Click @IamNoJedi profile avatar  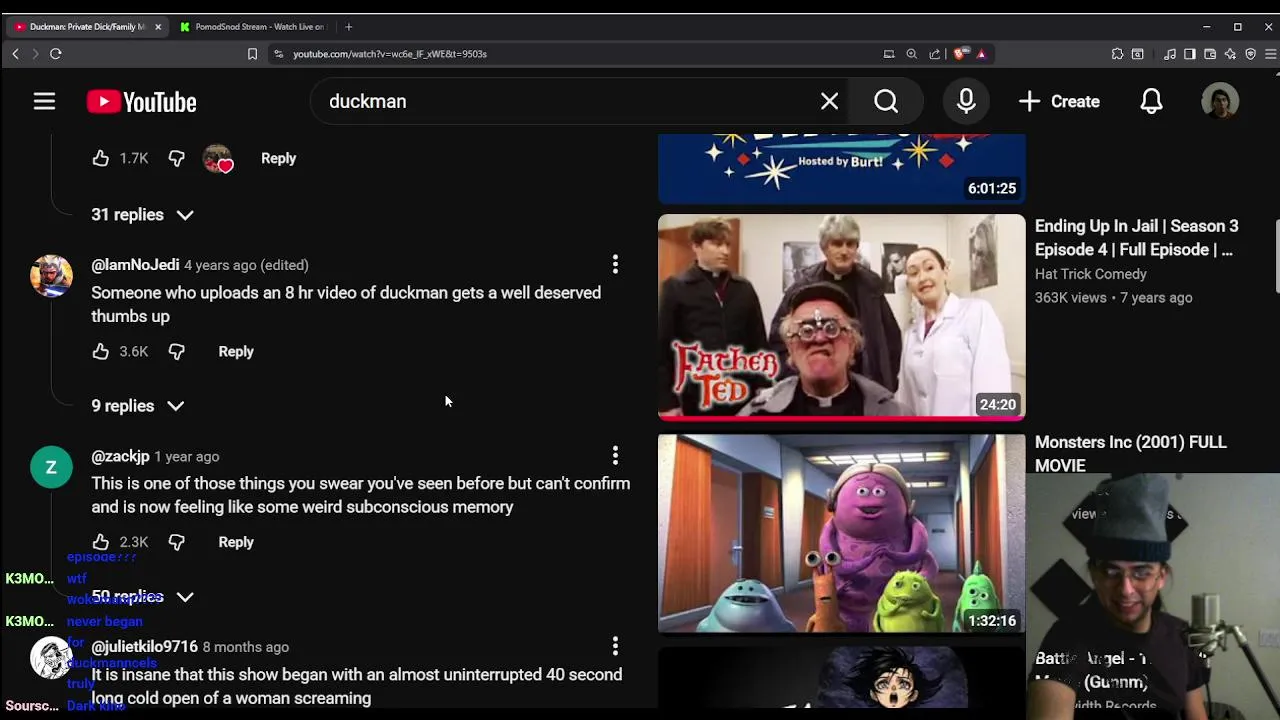pyautogui.click(x=51, y=276)
